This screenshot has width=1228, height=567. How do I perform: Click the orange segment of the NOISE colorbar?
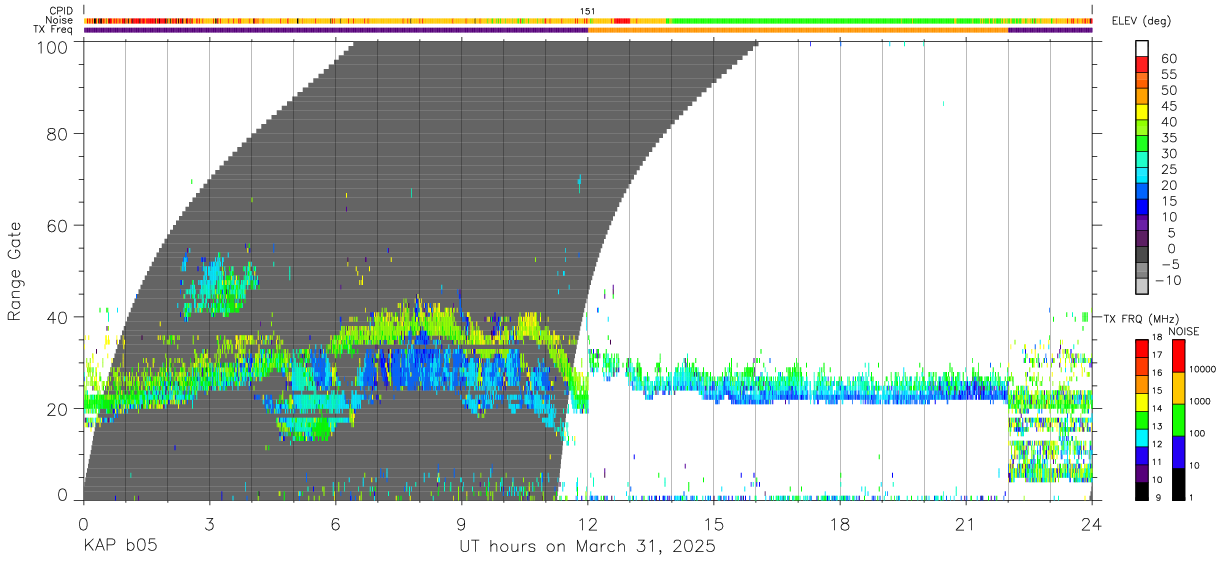click(1178, 388)
